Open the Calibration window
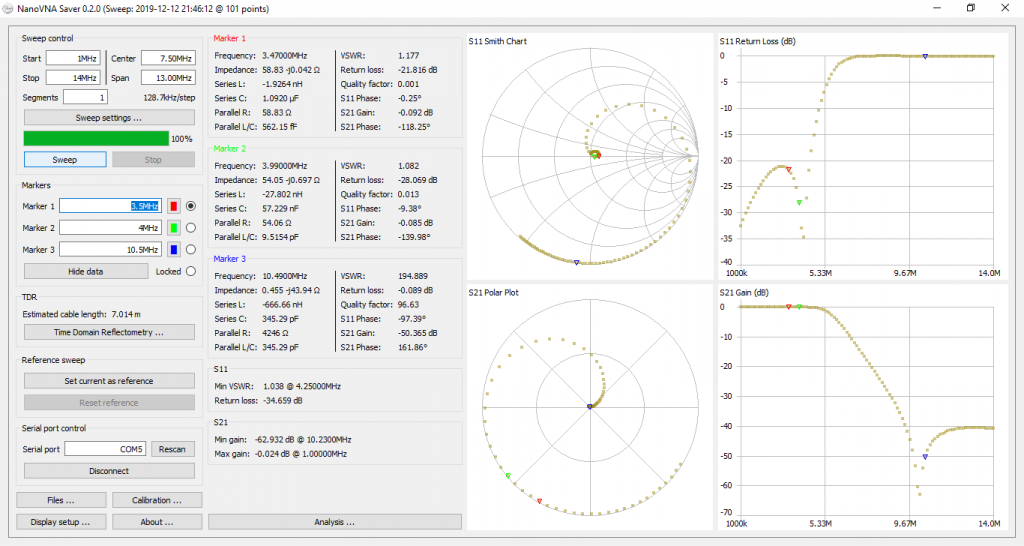Viewport: 1024px width, 546px height. [x=157, y=500]
